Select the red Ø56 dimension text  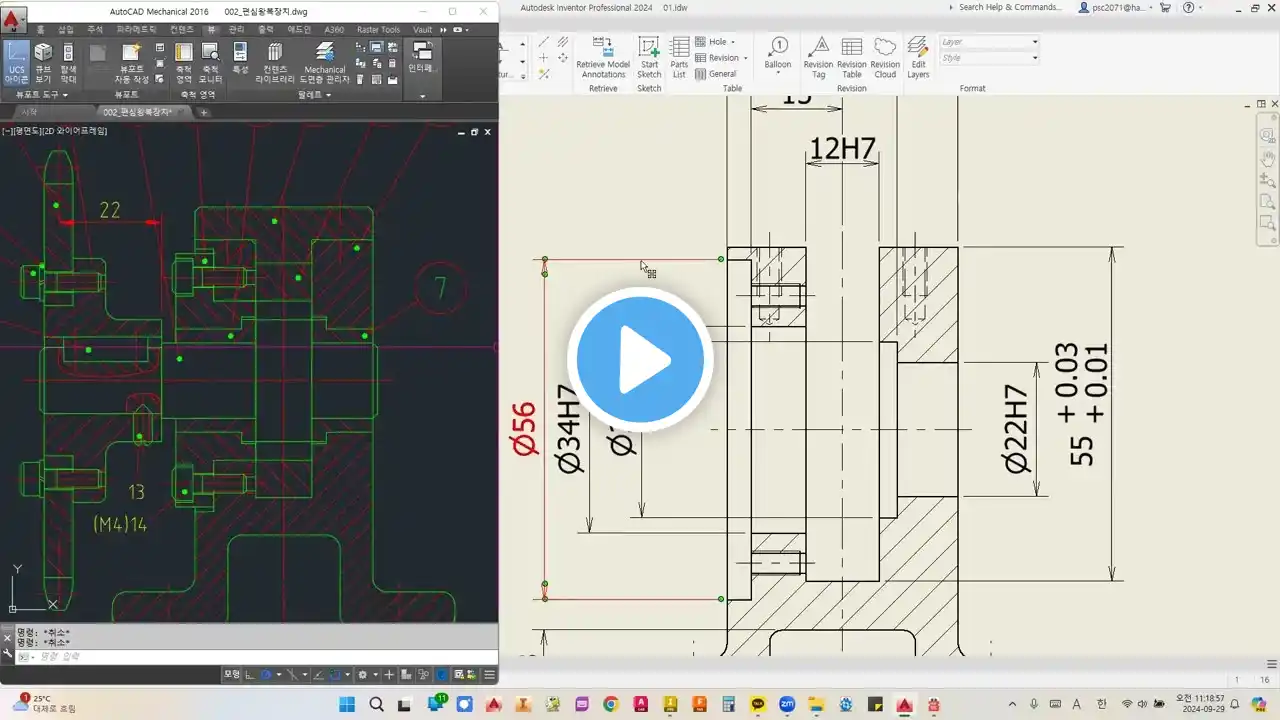[524, 429]
